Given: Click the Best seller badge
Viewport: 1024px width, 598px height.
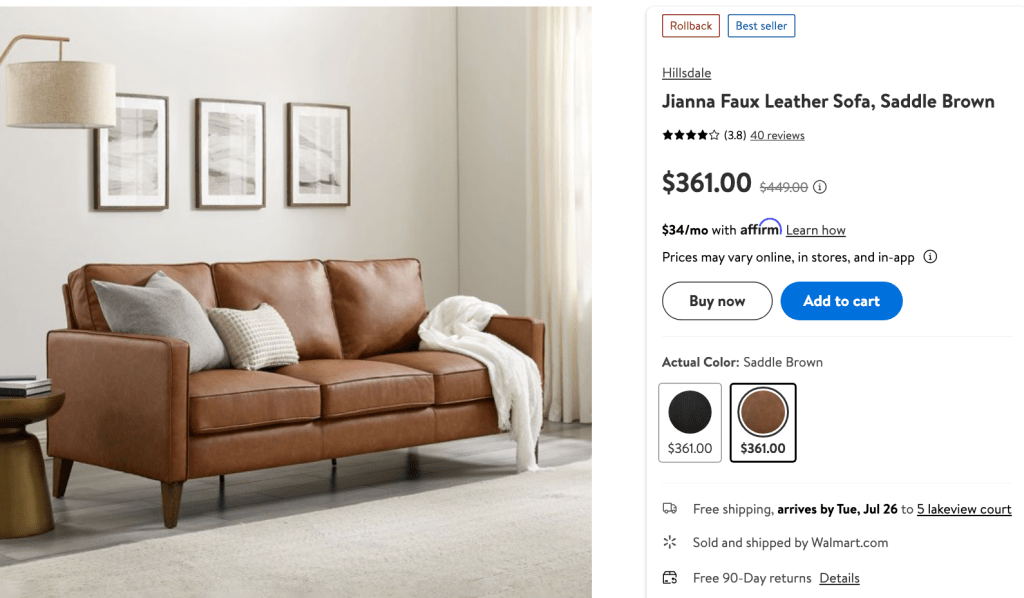Looking at the screenshot, I should click(761, 25).
